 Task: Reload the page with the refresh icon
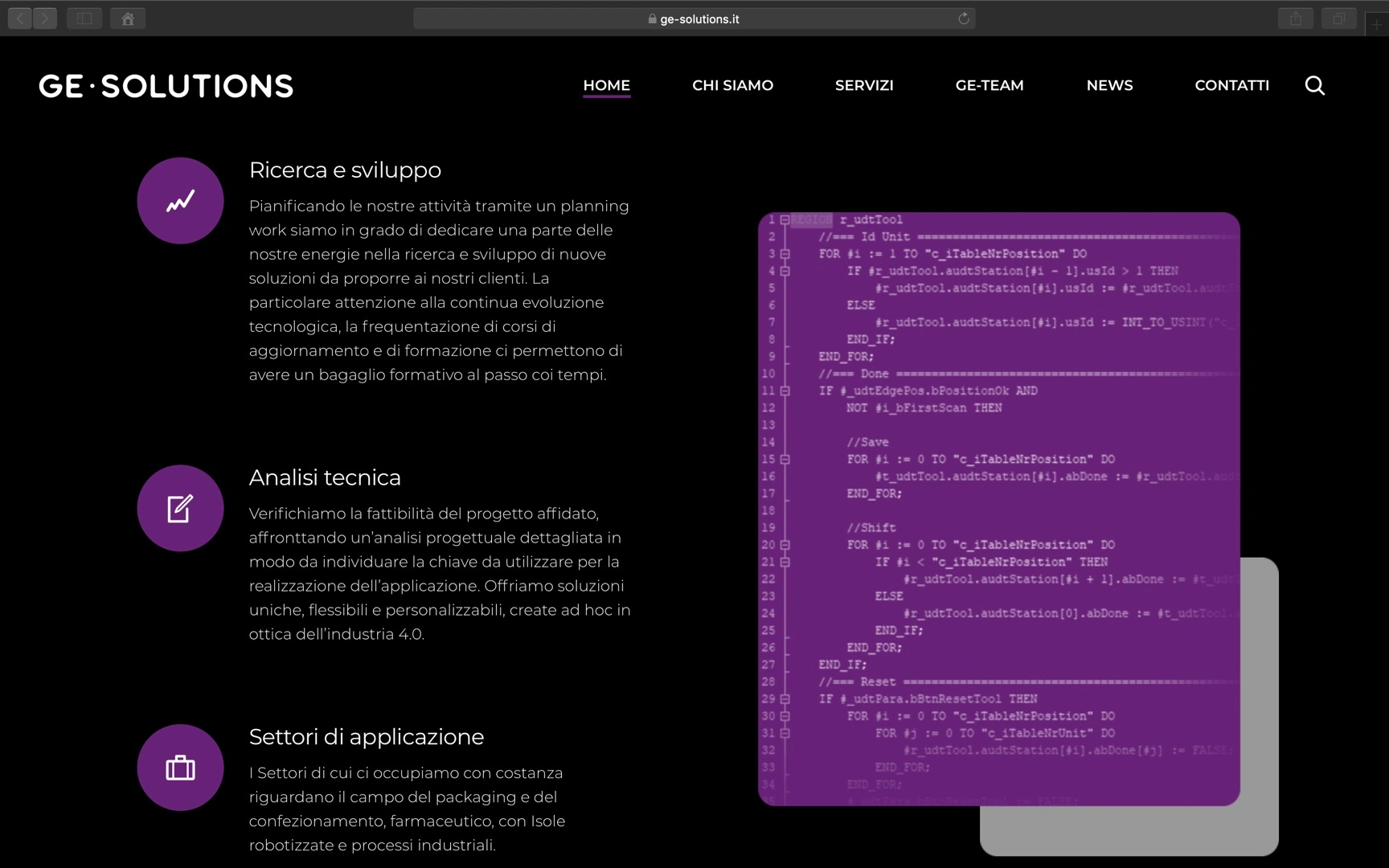(x=964, y=18)
